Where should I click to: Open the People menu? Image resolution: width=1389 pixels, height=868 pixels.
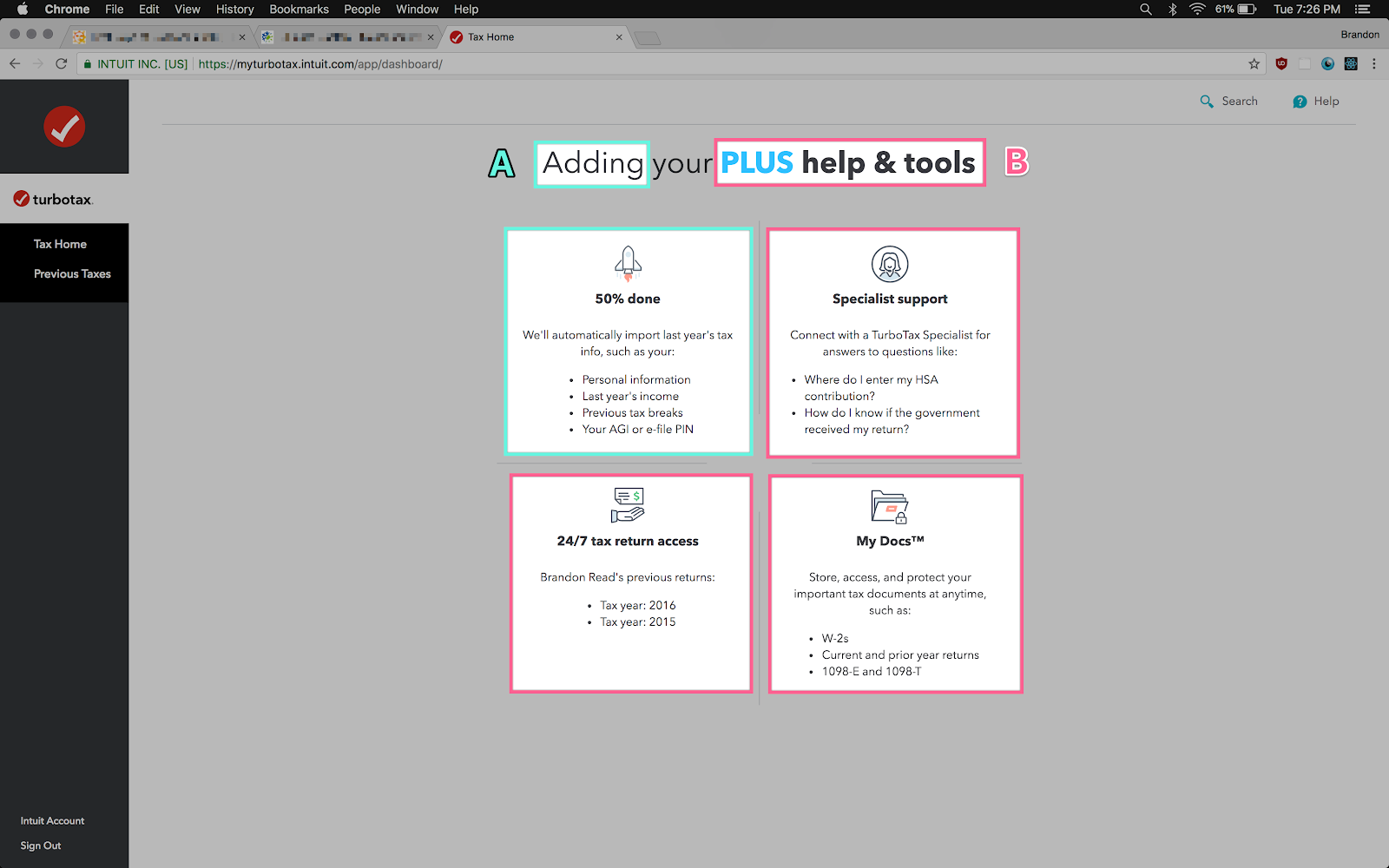362,9
